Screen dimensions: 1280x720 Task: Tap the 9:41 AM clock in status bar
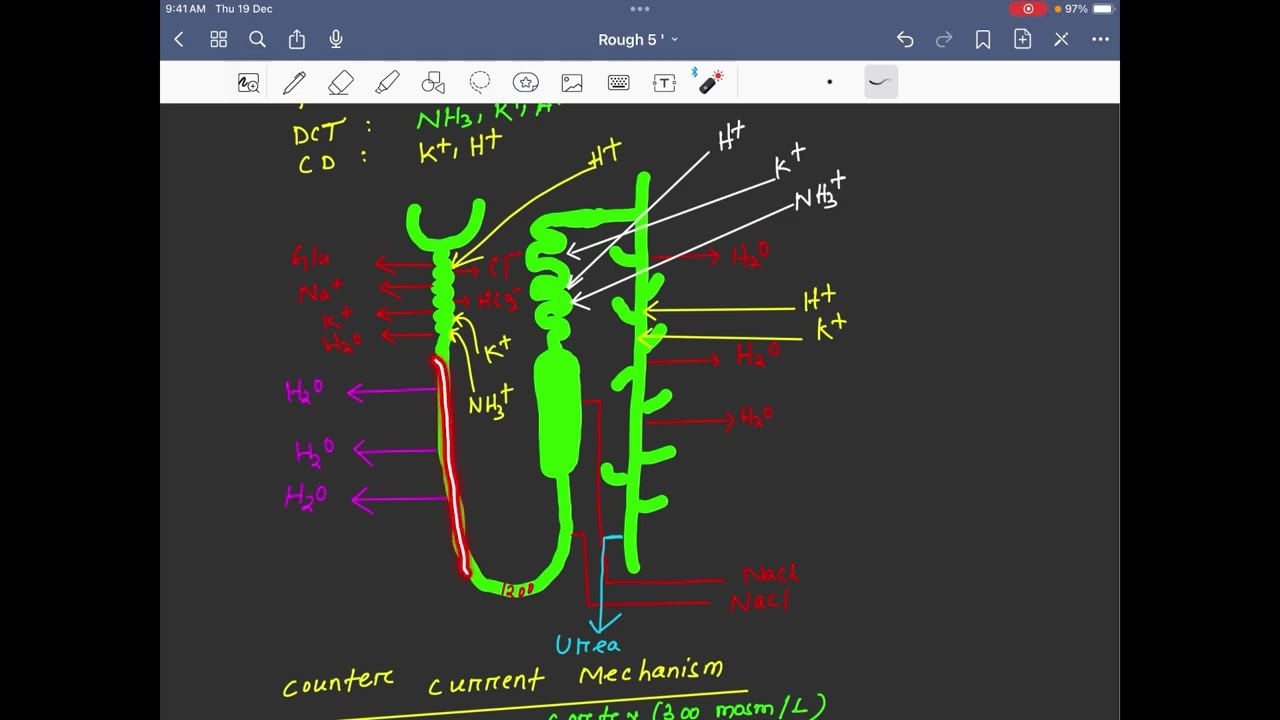pyautogui.click(x=186, y=8)
